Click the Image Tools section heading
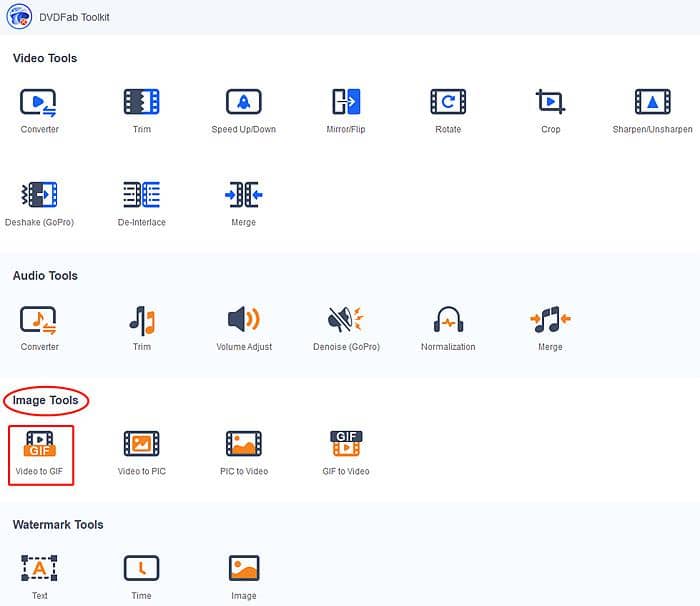This screenshot has height=606, width=700. tap(46, 400)
